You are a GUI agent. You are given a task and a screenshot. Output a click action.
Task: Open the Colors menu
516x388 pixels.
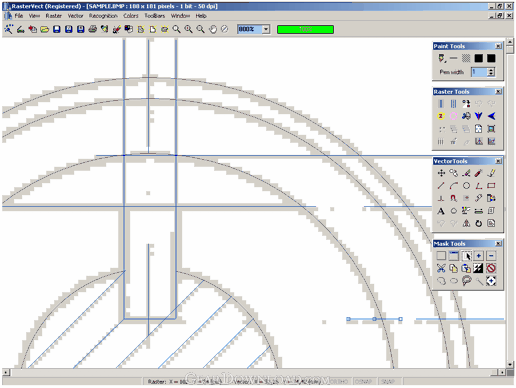(130, 16)
